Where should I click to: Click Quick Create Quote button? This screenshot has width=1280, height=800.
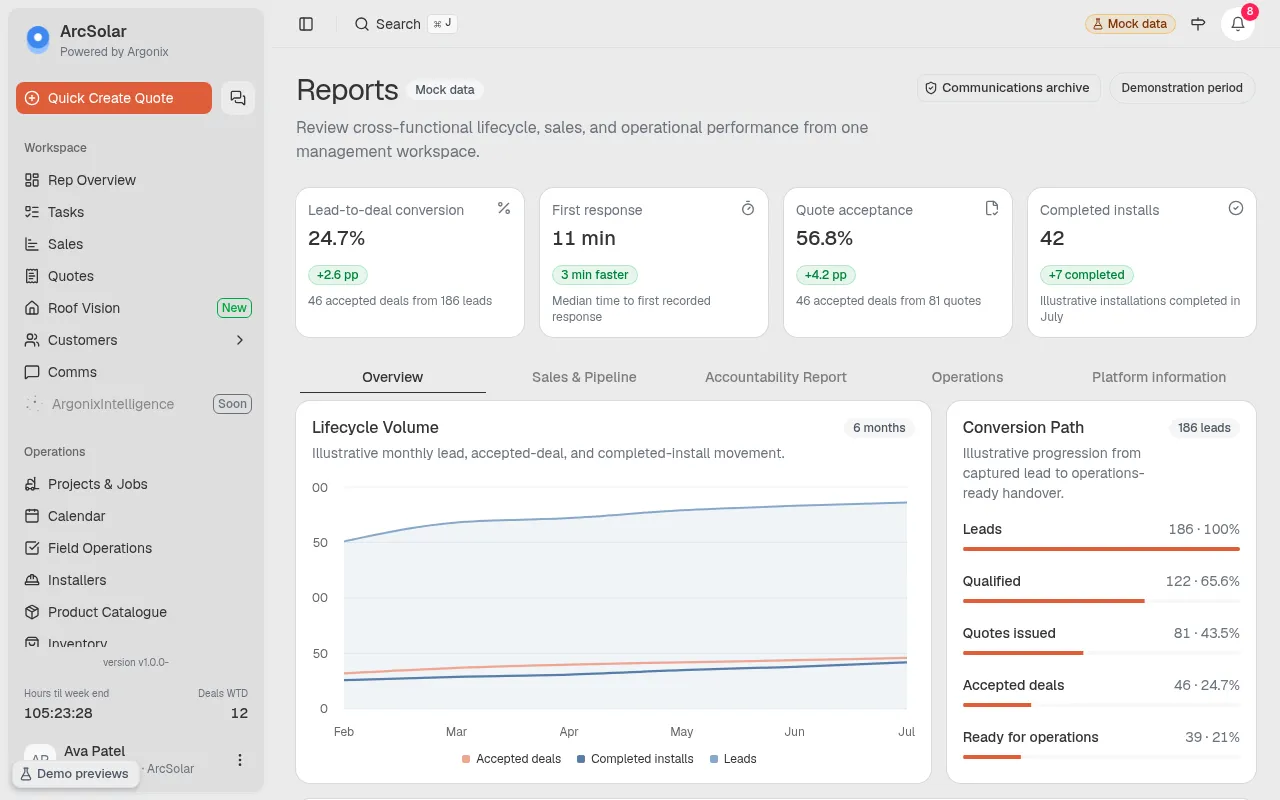pos(114,98)
